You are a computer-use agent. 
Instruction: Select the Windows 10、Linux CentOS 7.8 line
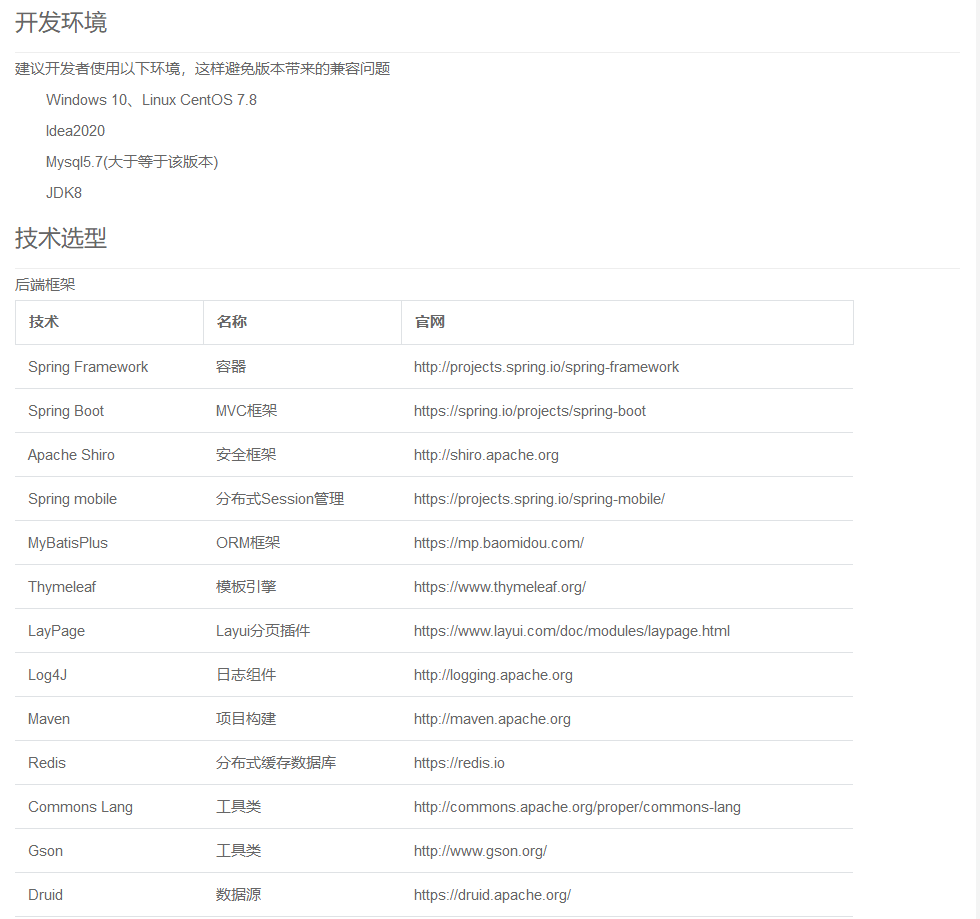coord(151,100)
